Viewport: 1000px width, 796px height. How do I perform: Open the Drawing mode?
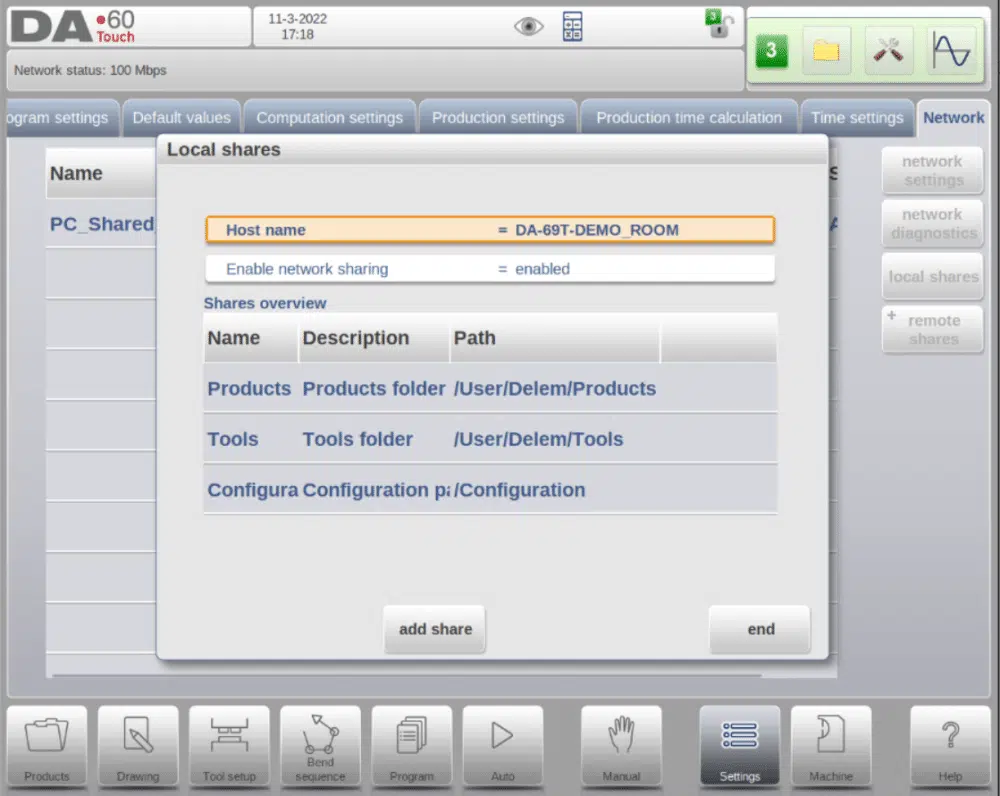tap(138, 746)
